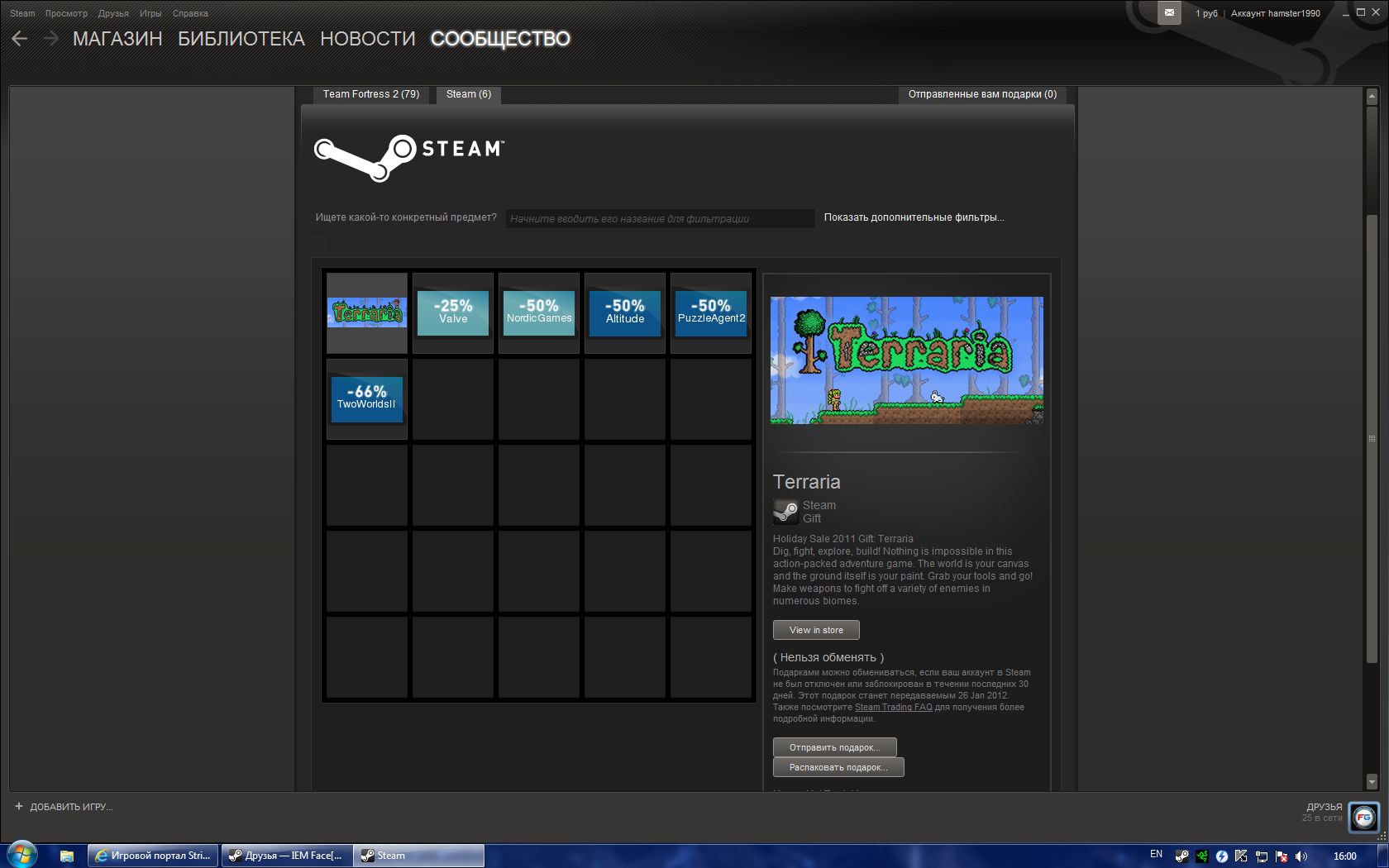Click the scrollbar down arrow
Screen dimensions: 1389x868
pos(1372,781)
